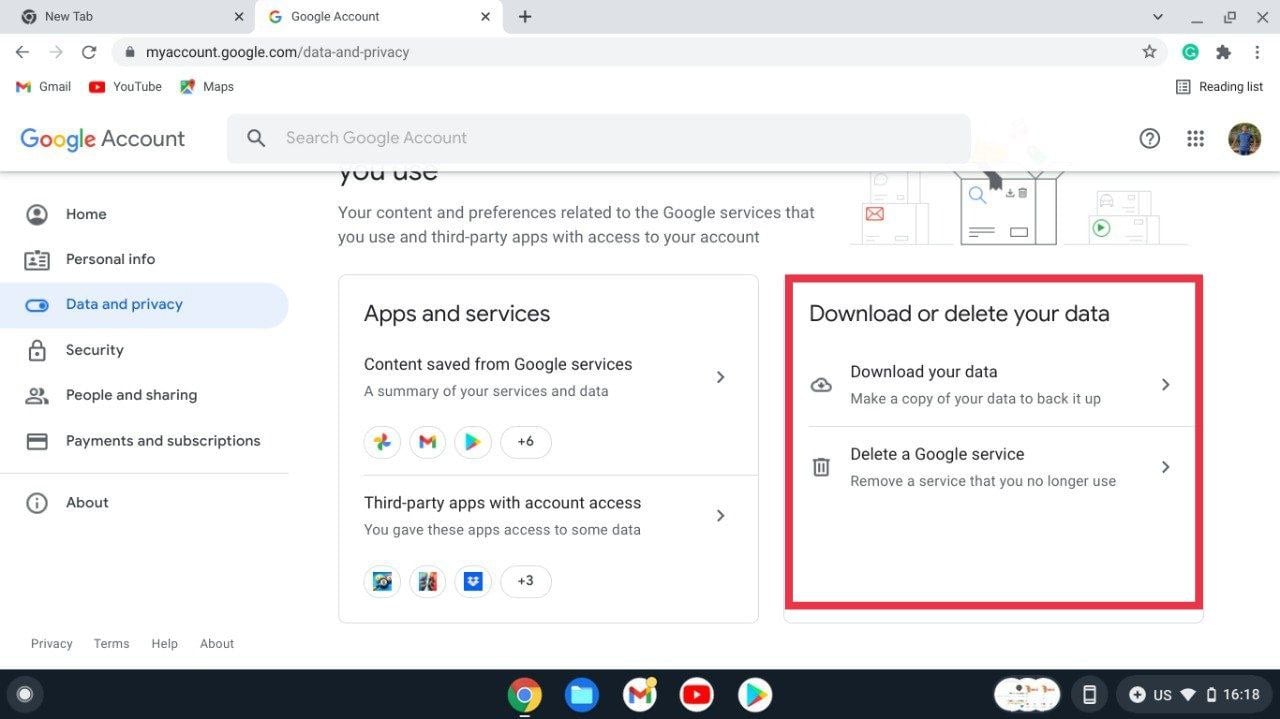The height and width of the screenshot is (719, 1280).
Task: Open Files app from the shelf
Action: pyautogui.click(x=581, y=694)
